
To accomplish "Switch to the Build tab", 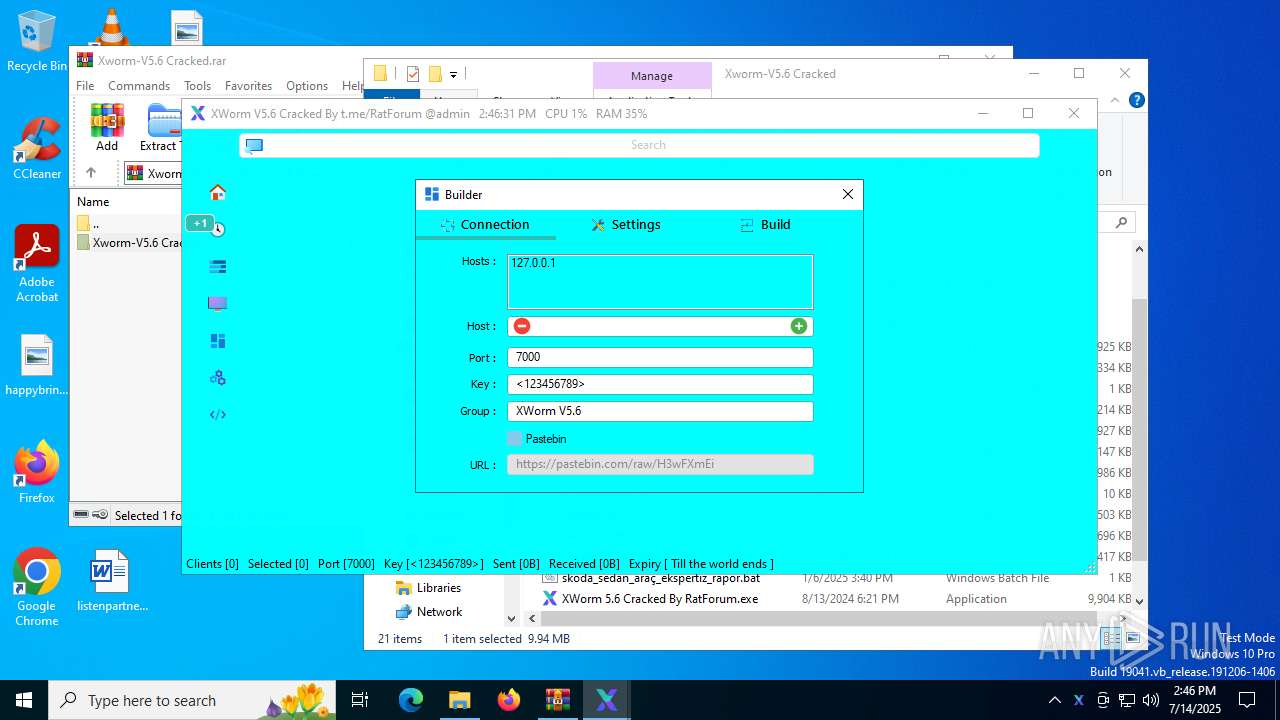I will pos(765,225).
